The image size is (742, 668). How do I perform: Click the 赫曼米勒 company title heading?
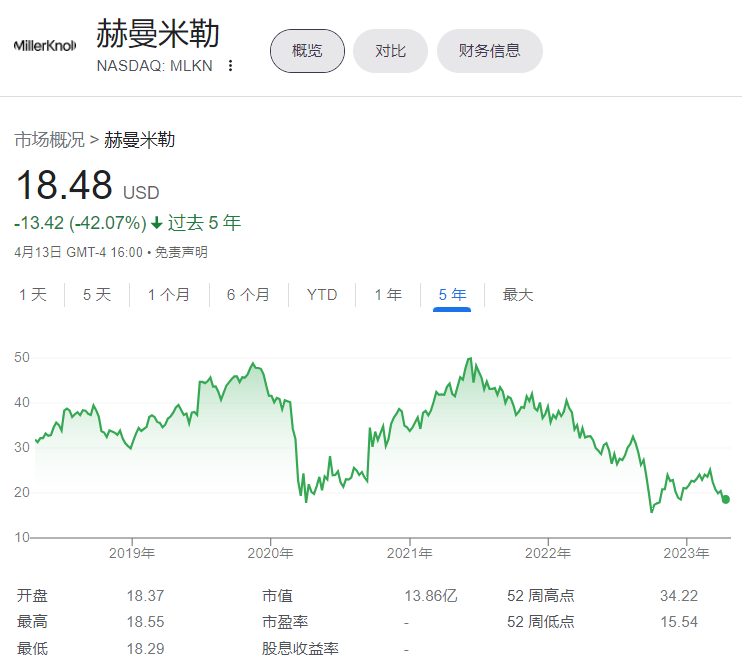(158, 34)
